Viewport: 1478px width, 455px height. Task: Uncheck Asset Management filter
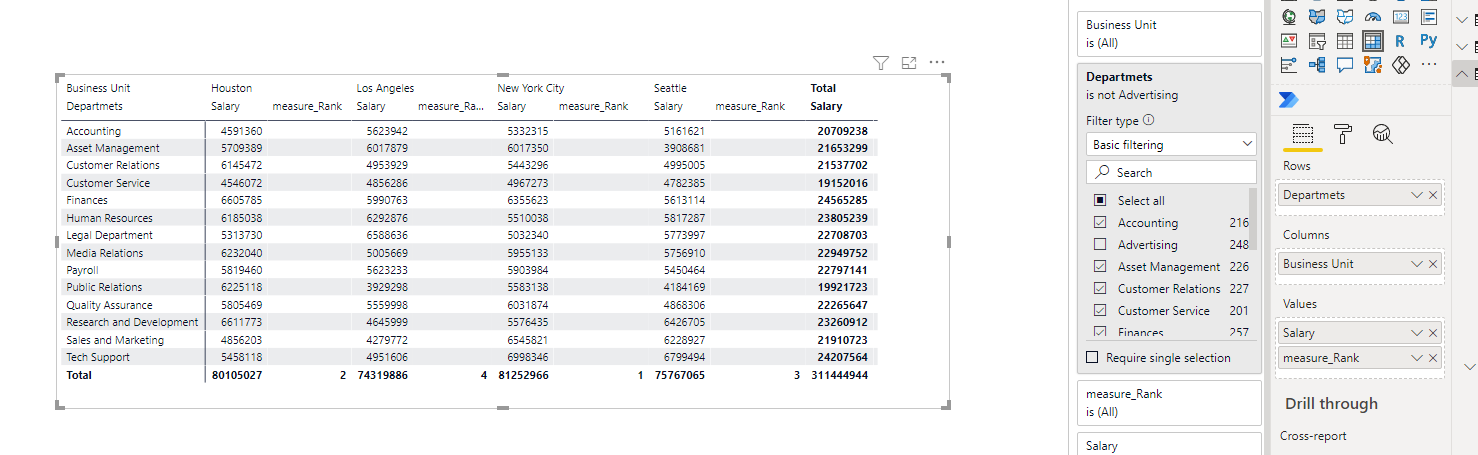tap(1100, 267)
